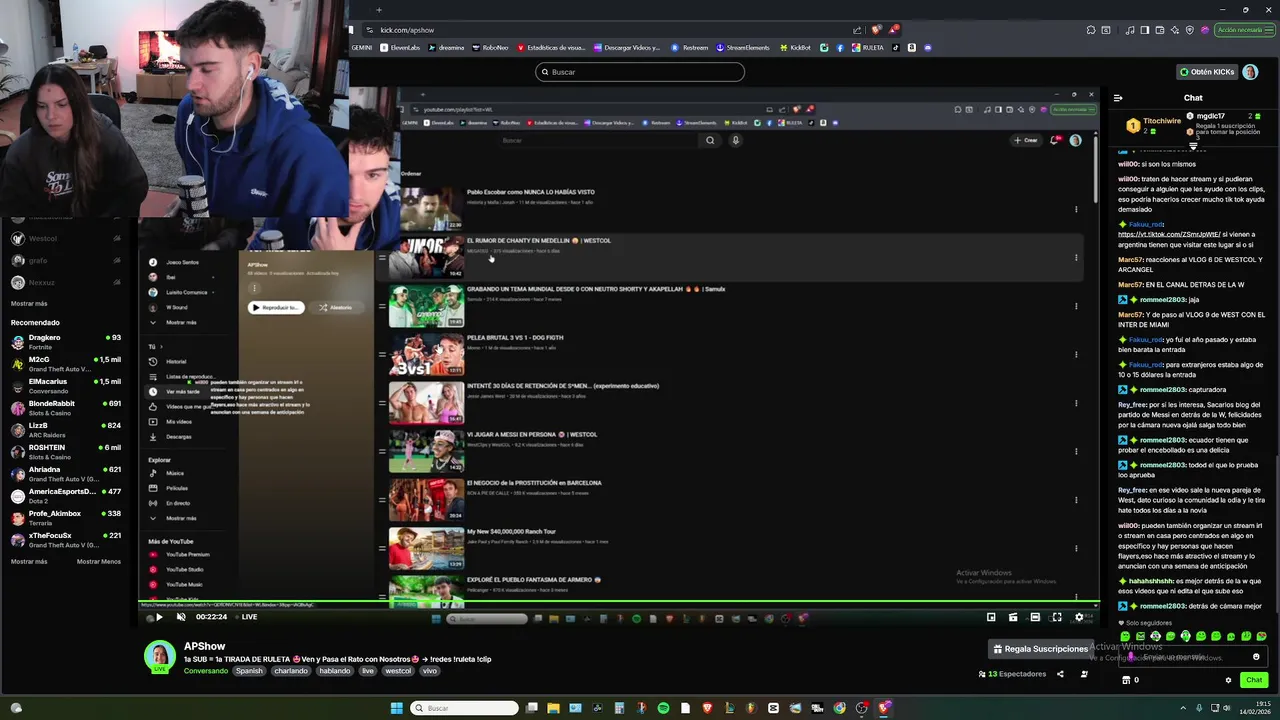Open ElMacarius recommended channel
1280x720 pixels.
click(65, 385)
